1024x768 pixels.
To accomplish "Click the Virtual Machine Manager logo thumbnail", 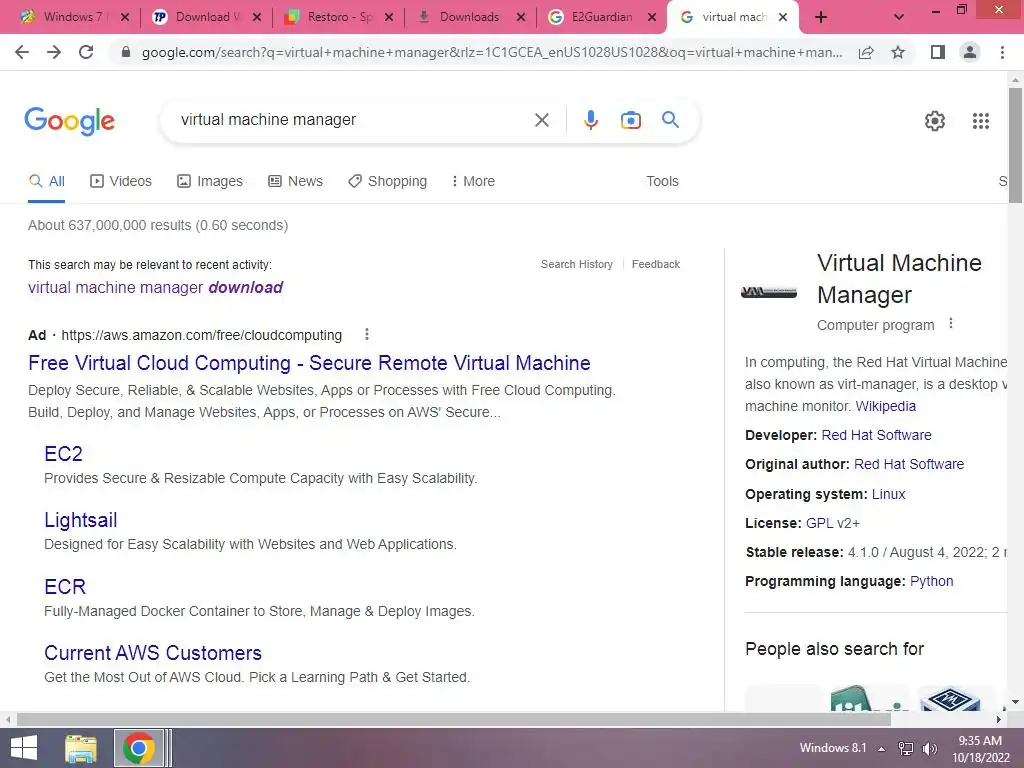I will 769,292.
